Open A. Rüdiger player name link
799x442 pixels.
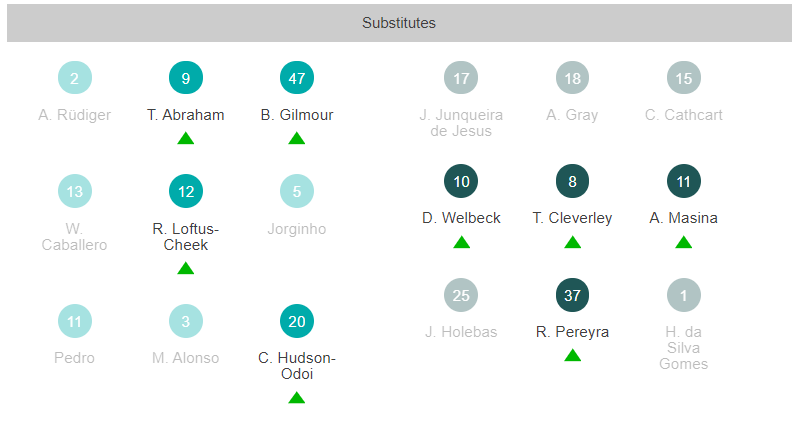[75, 115]
